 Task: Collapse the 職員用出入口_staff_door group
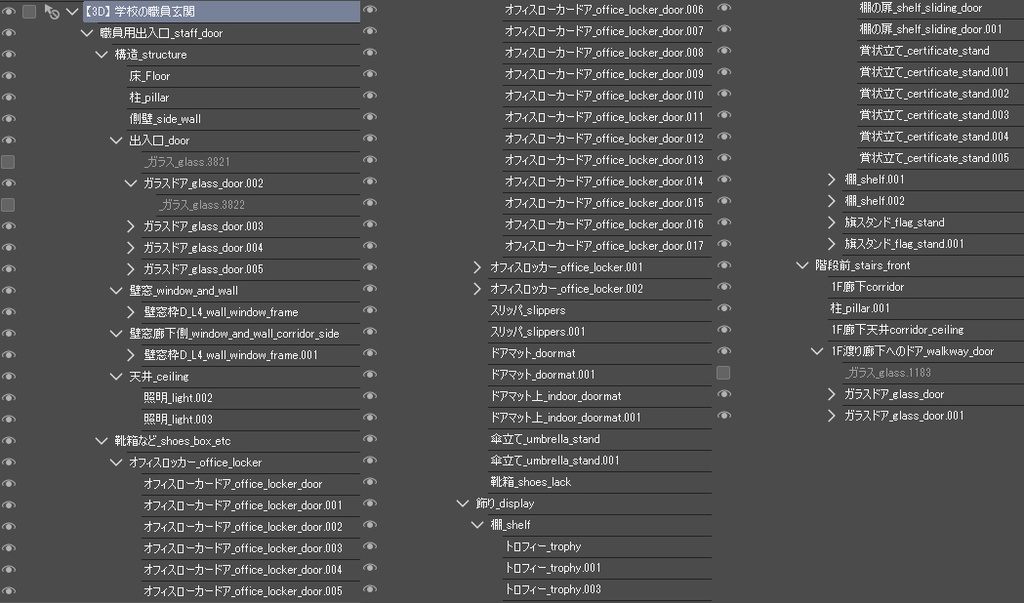click(x=87, y=33)
